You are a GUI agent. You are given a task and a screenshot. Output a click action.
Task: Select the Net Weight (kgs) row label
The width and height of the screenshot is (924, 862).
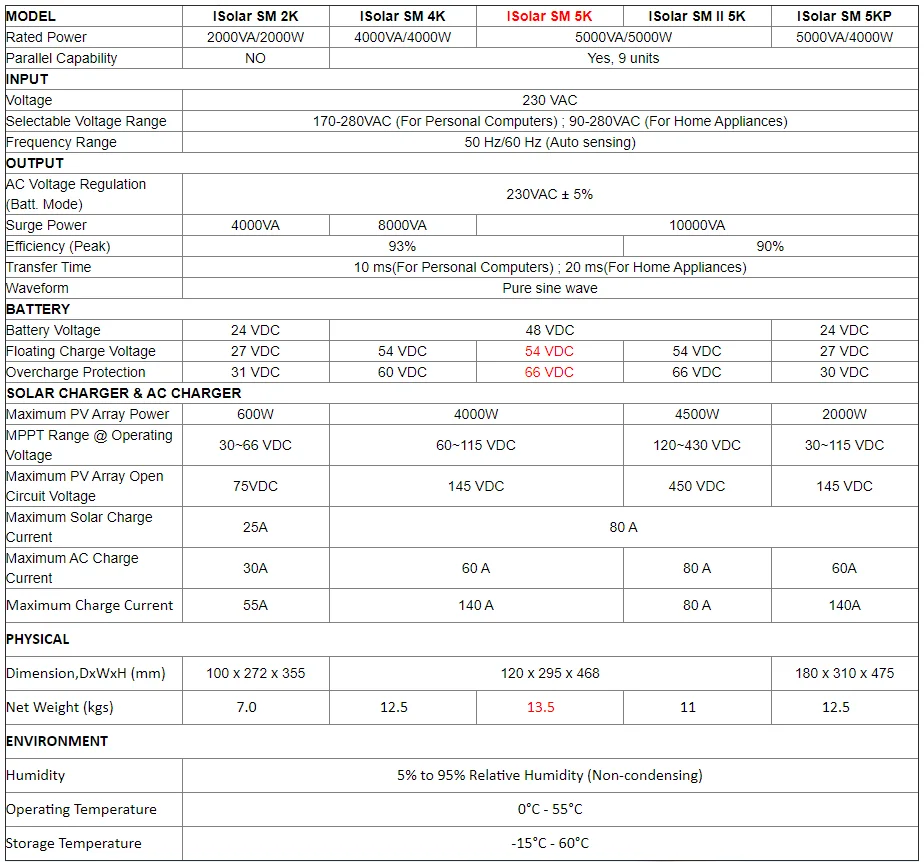coord(60,708)
